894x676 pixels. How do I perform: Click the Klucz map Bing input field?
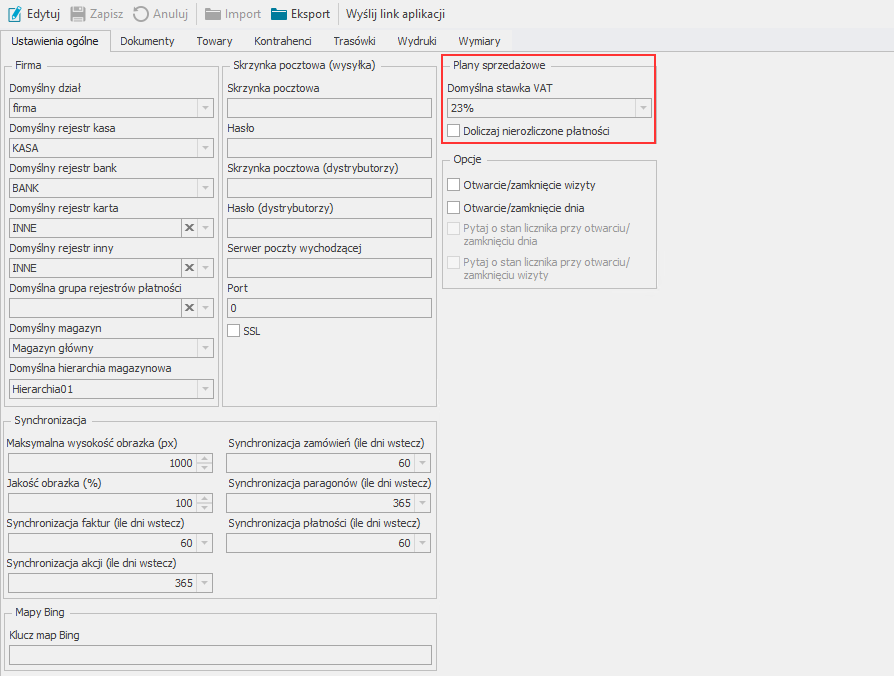220,655
